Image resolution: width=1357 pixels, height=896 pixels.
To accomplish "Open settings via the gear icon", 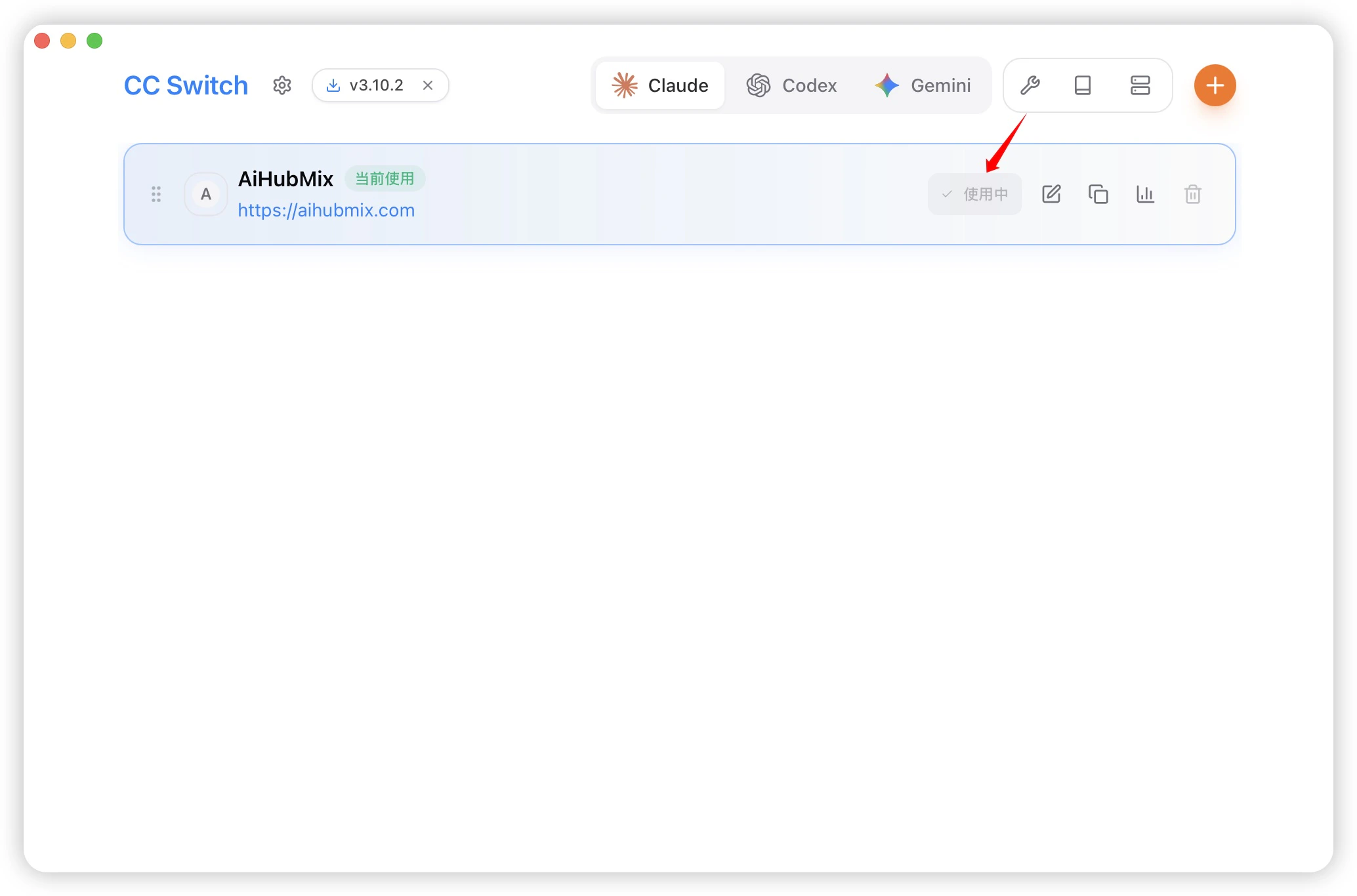I will click(282, 85).
